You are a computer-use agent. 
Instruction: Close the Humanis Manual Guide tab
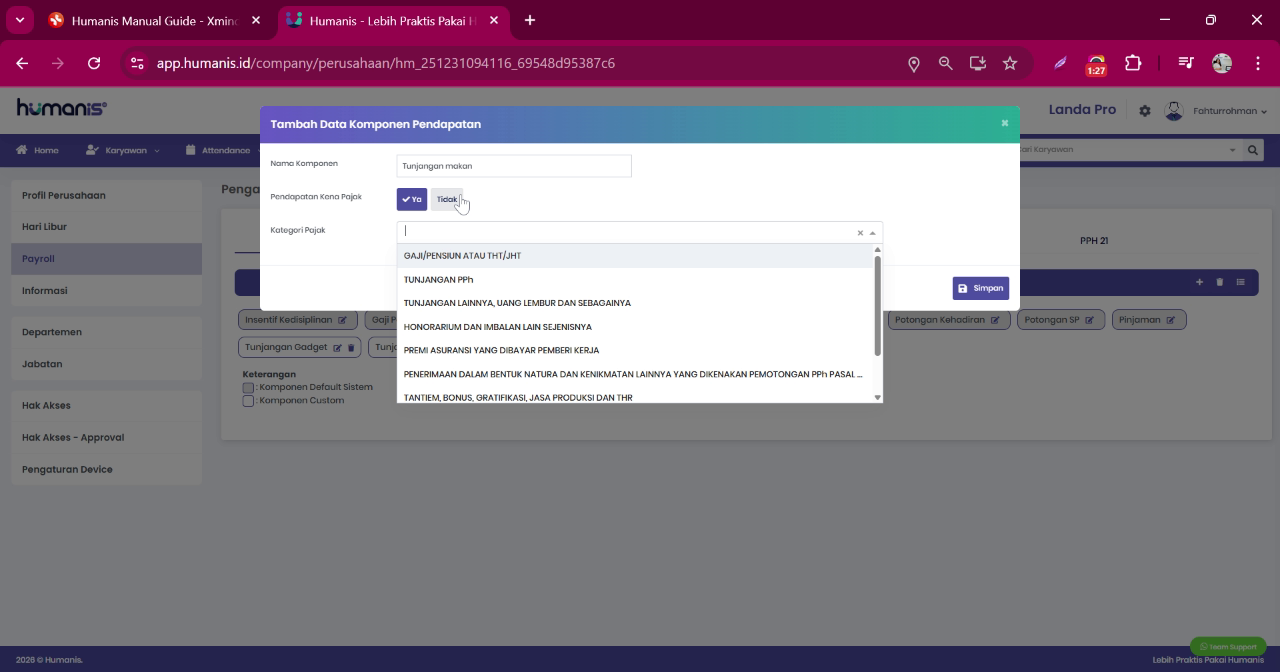coord(256,20)
